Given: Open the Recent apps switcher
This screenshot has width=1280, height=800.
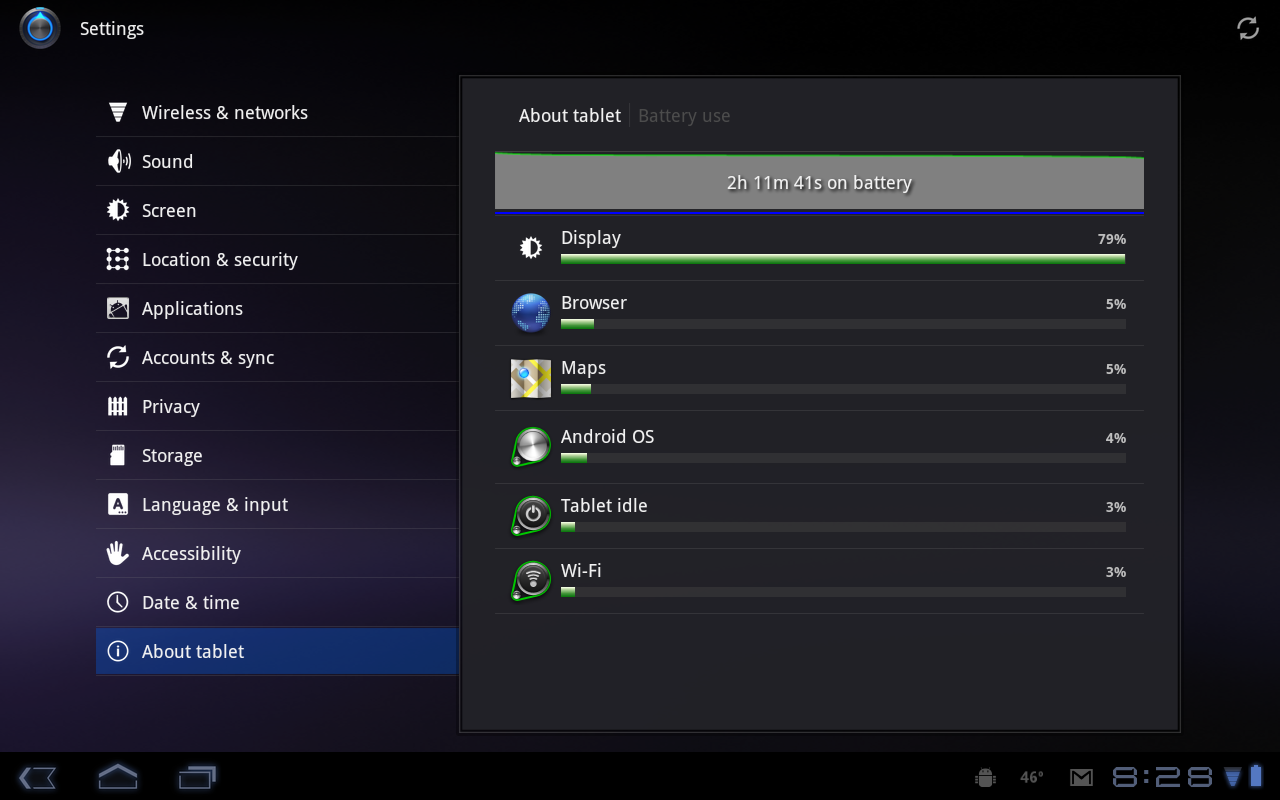Looking at the screenshot, I should pos(197,777).
